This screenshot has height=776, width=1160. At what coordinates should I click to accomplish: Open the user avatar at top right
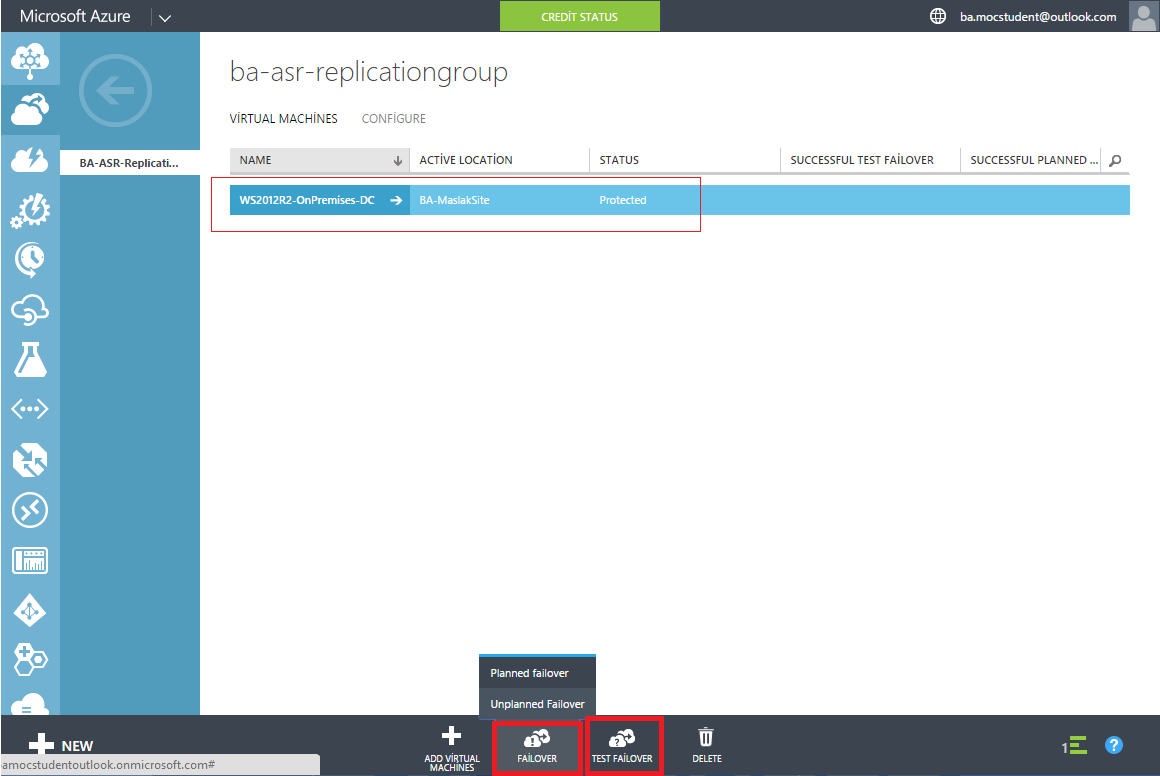pyautogui.click(x=1143, y=16)
